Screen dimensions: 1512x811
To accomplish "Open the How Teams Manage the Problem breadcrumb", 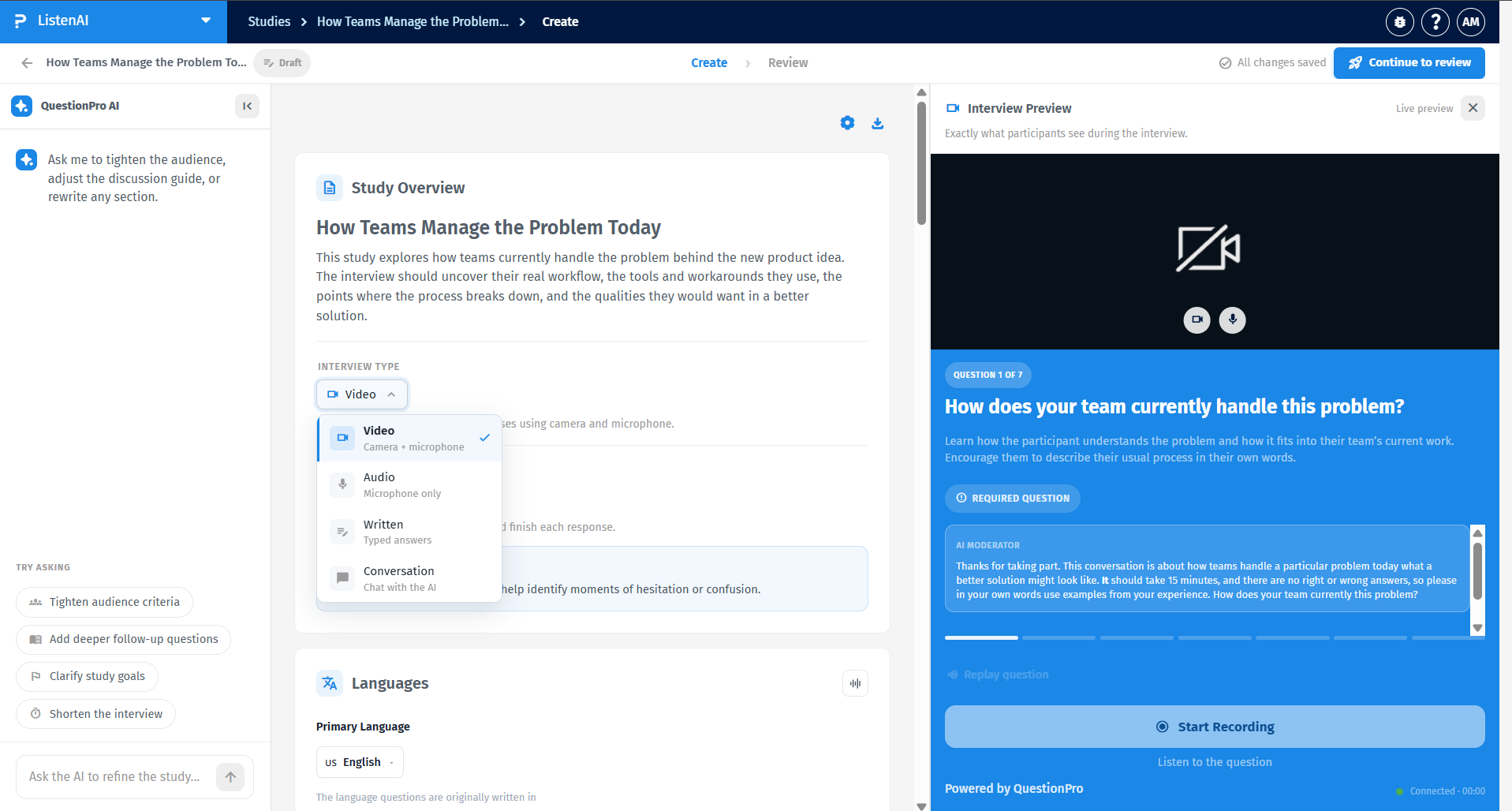I will pos(413,22).
